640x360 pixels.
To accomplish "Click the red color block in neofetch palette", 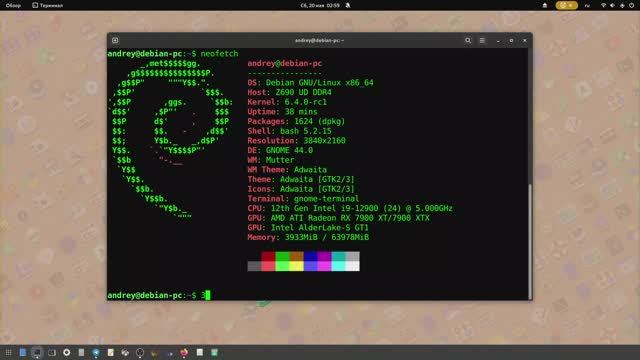I will click(x=268, y=256).
